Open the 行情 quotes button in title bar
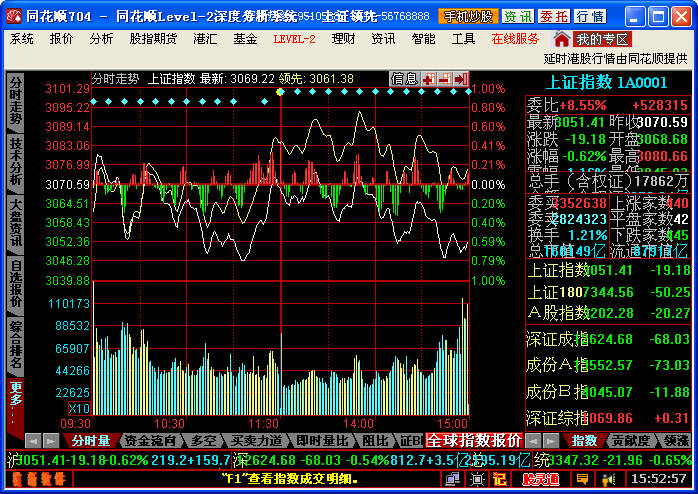 tap(590, 16)
